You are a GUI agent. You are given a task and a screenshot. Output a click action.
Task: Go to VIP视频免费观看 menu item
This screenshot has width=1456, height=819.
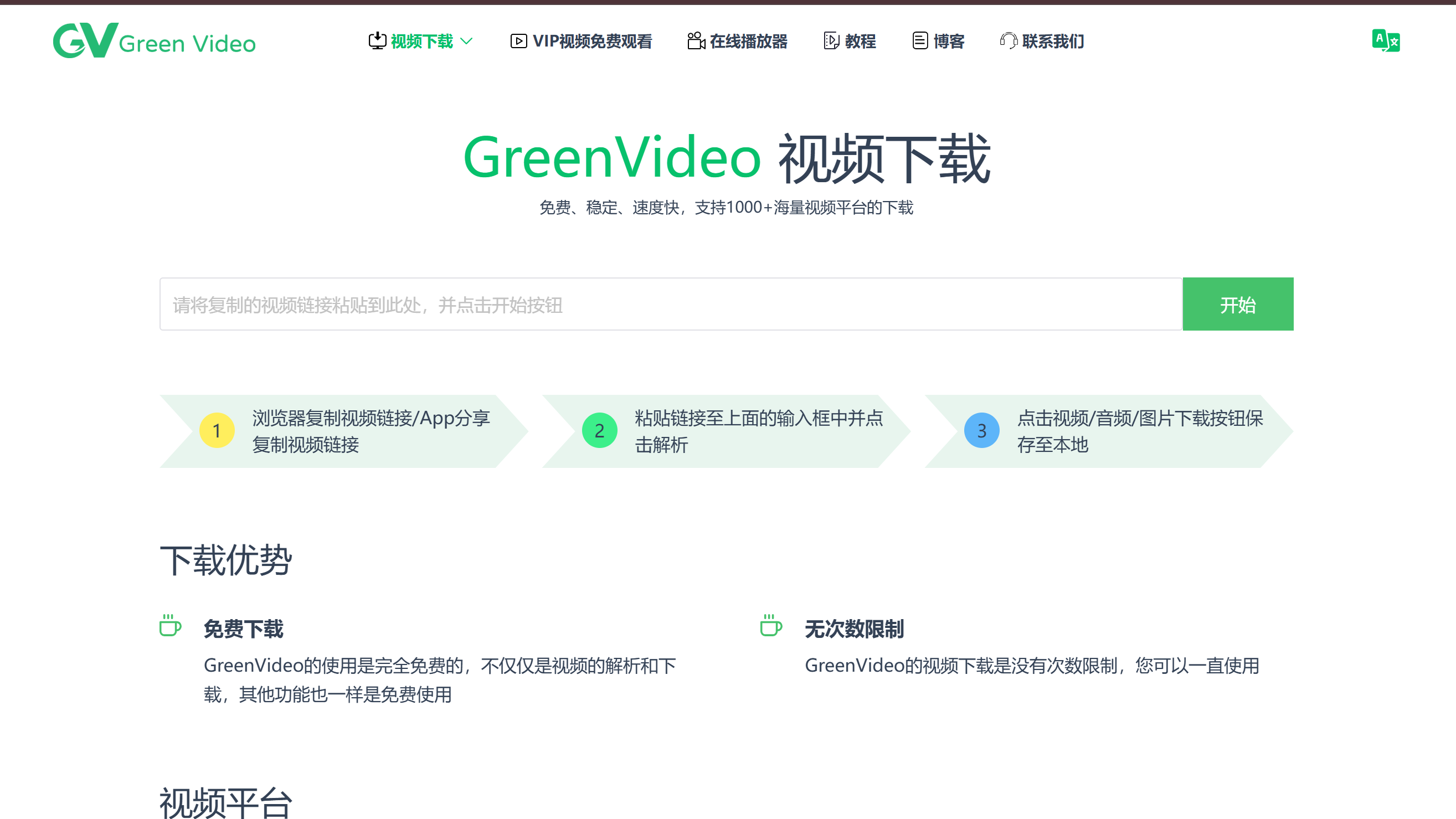[x=592, y=42]
